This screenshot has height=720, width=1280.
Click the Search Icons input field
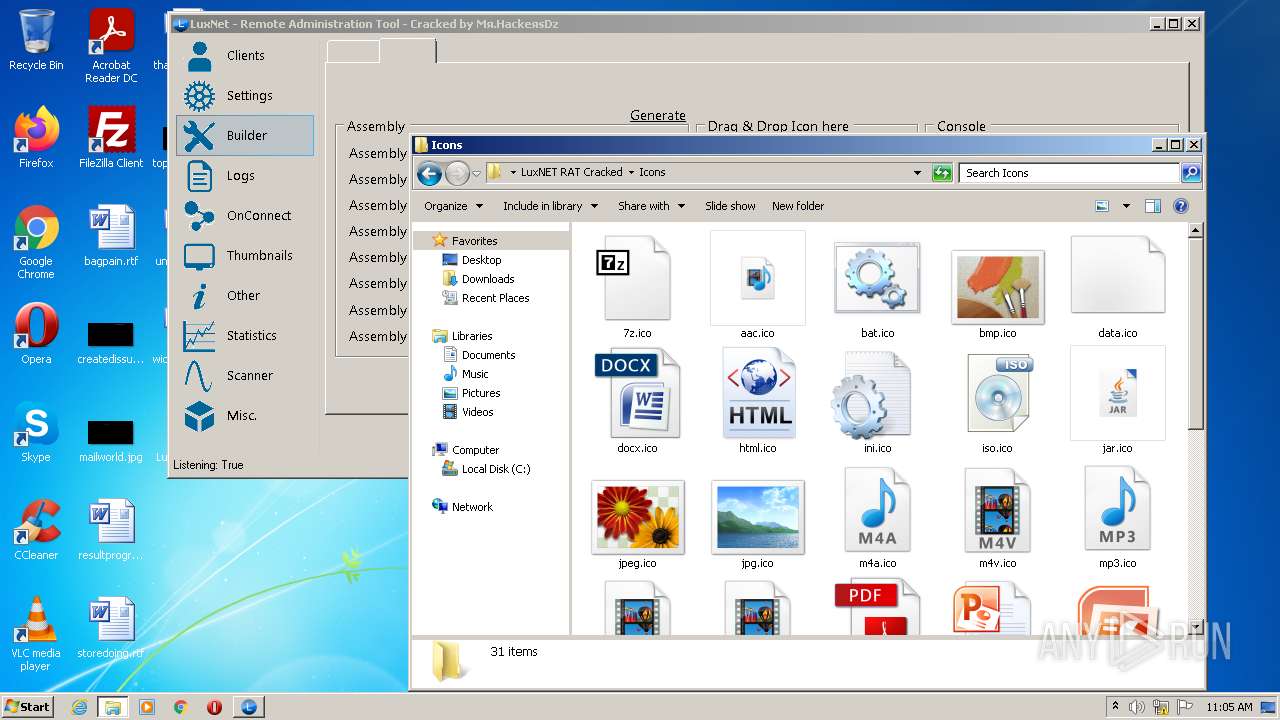click(1069, 173)
